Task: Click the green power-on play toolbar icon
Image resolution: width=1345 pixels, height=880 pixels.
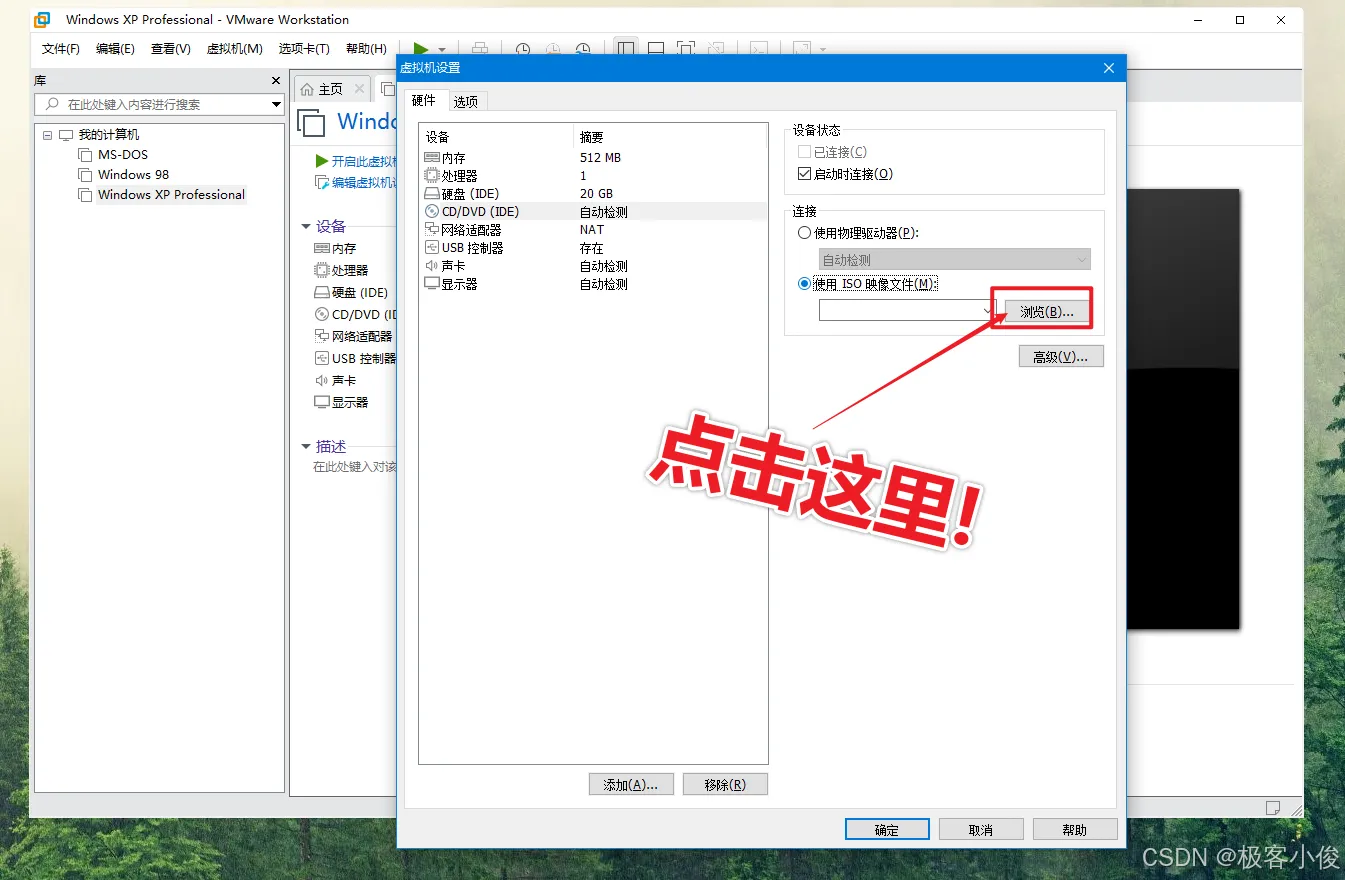Action: [x=421, y=48]
